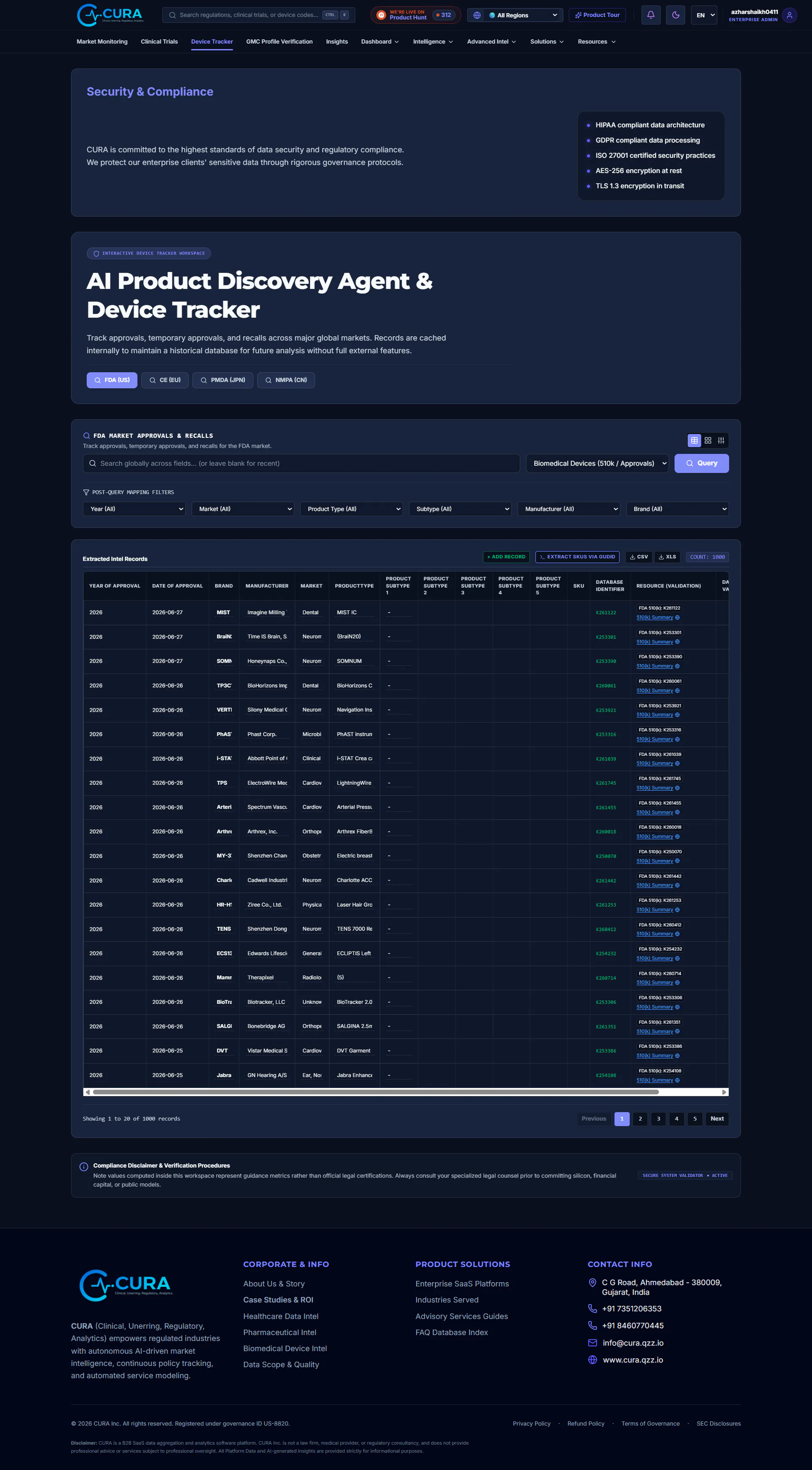The image size is (812, 1470).
Task: Export records as CSV
Action: [639, 557]
